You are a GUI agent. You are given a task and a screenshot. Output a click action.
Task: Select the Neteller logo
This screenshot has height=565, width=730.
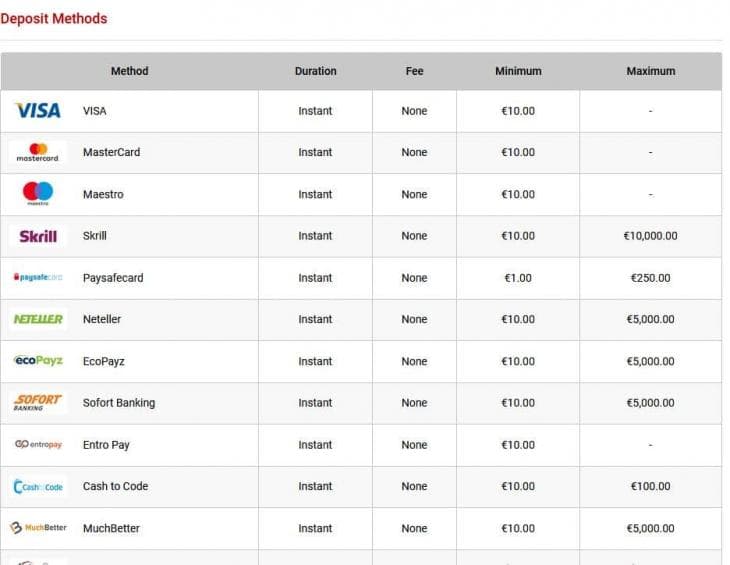(38, 319)
